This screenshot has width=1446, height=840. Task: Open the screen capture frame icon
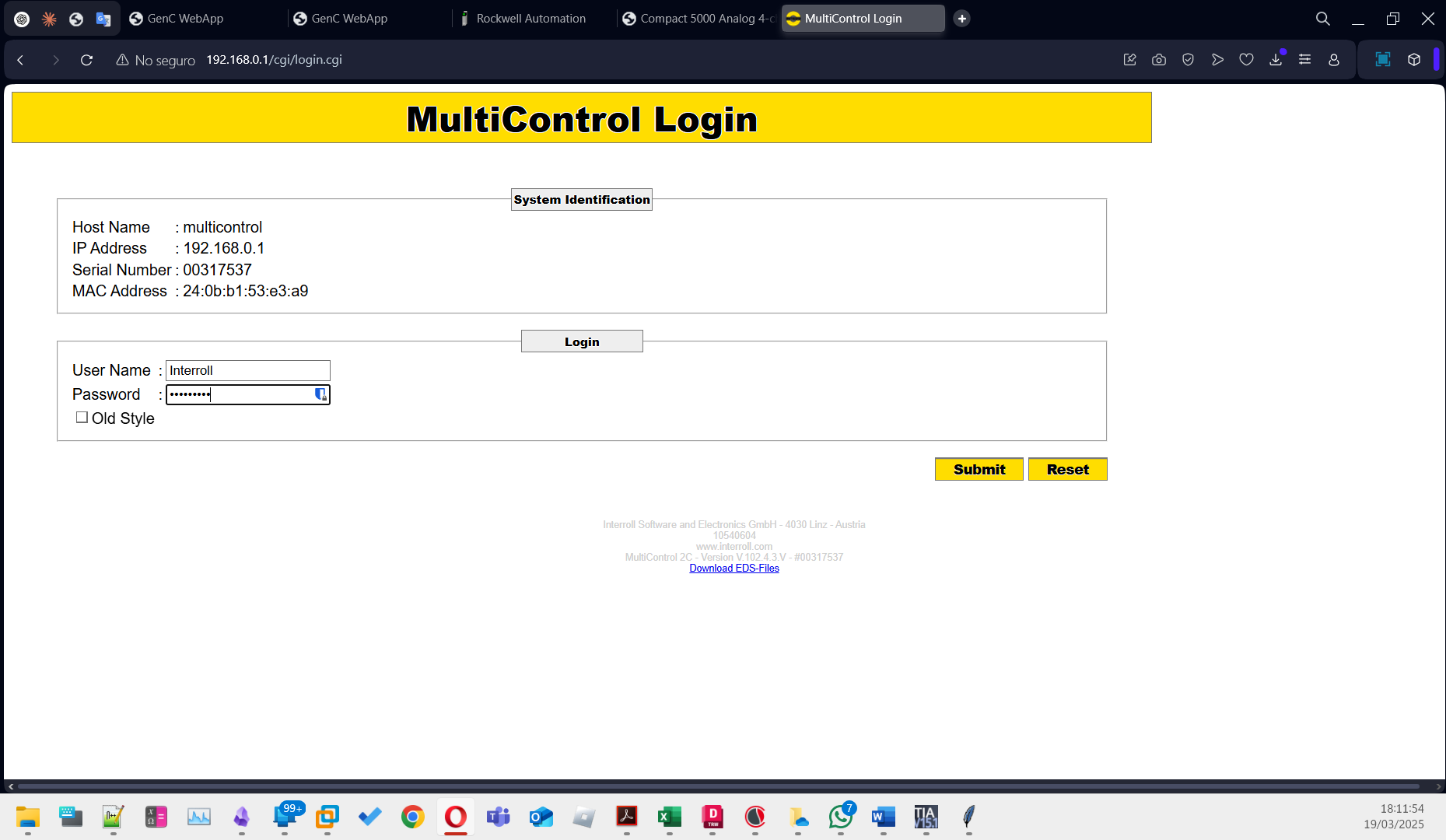click(1383, 60)
